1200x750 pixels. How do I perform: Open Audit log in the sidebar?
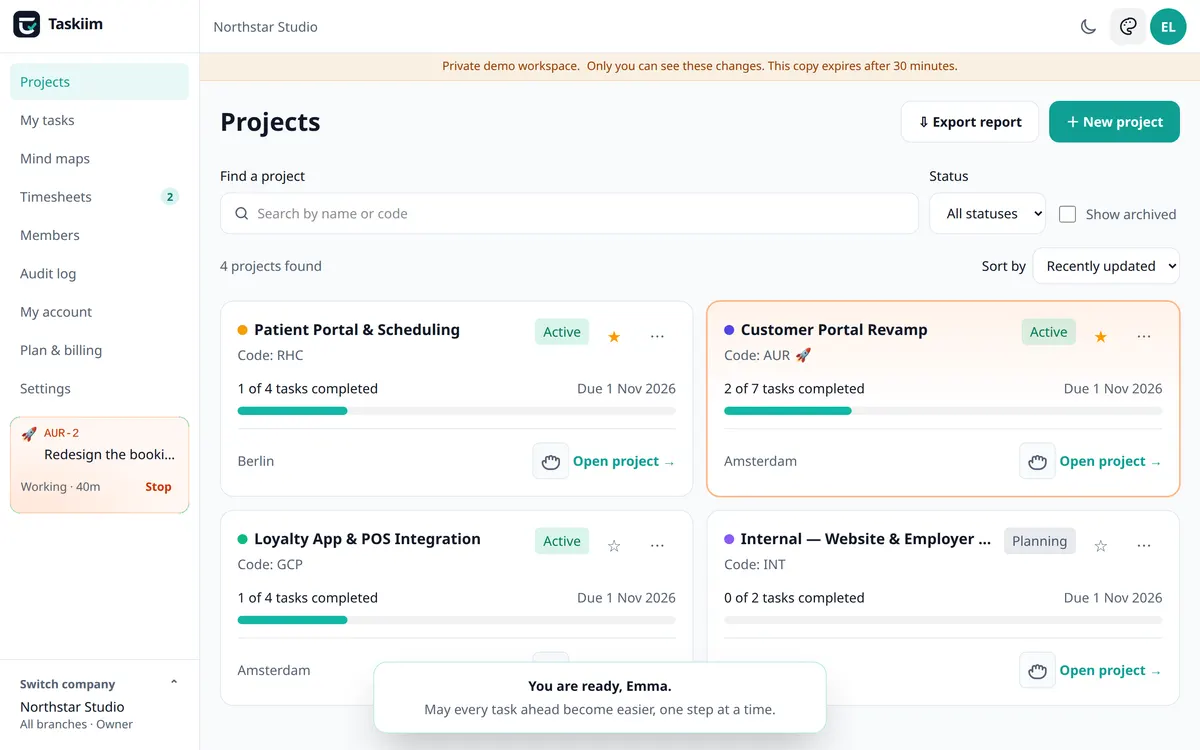(x=99, y=274)
